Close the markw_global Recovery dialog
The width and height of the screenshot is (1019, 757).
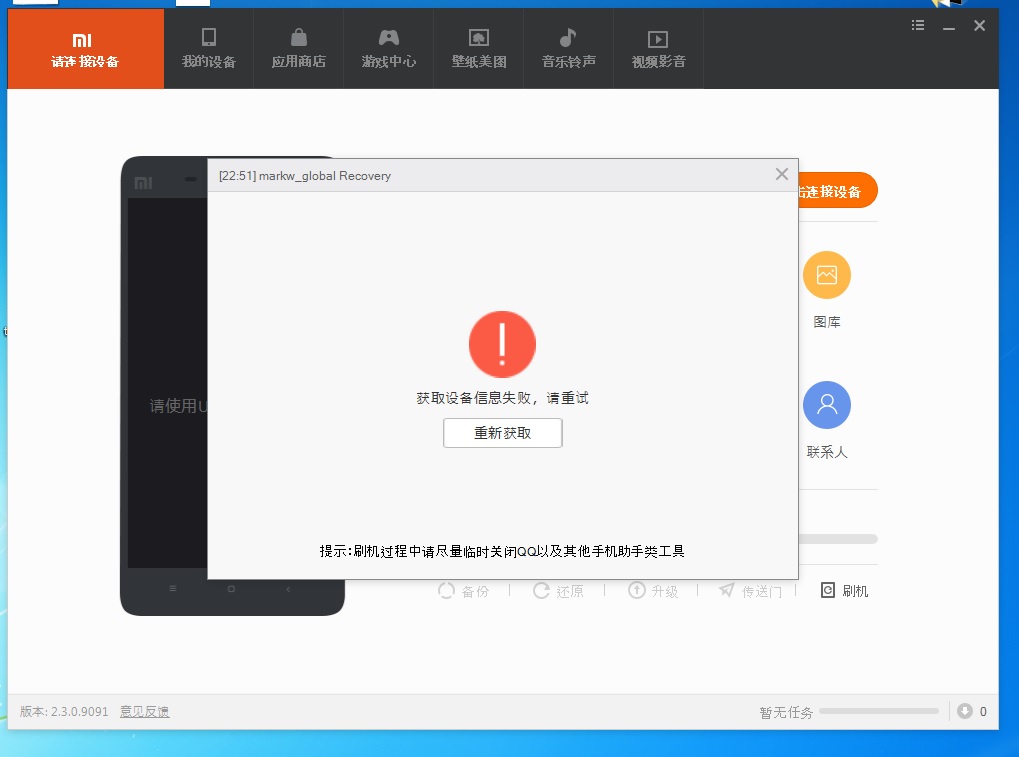click(x=782, y=174)
